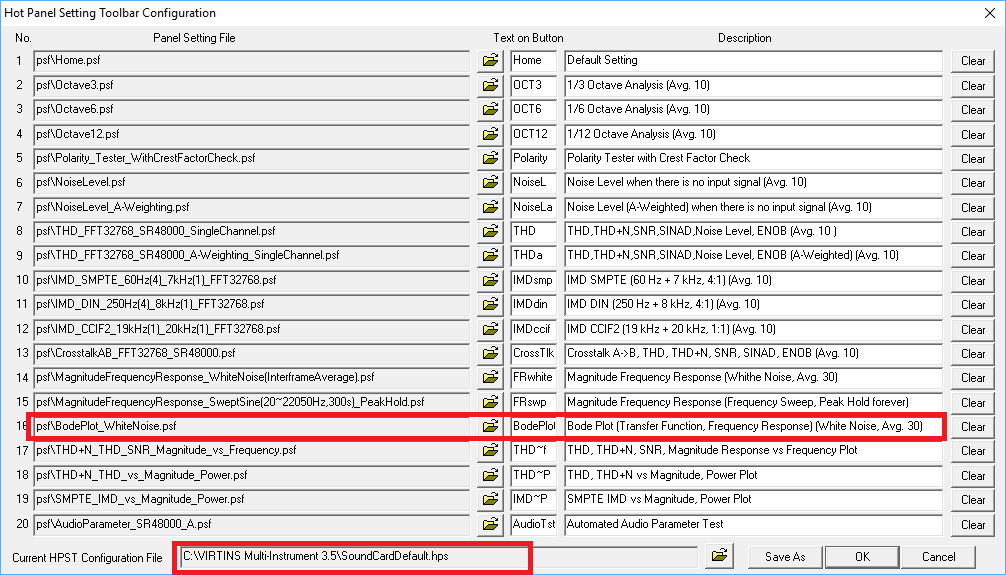
Task: Browse file for NoiseLevel_A-Weighting.psf row
Action: (x=490, y=207)
